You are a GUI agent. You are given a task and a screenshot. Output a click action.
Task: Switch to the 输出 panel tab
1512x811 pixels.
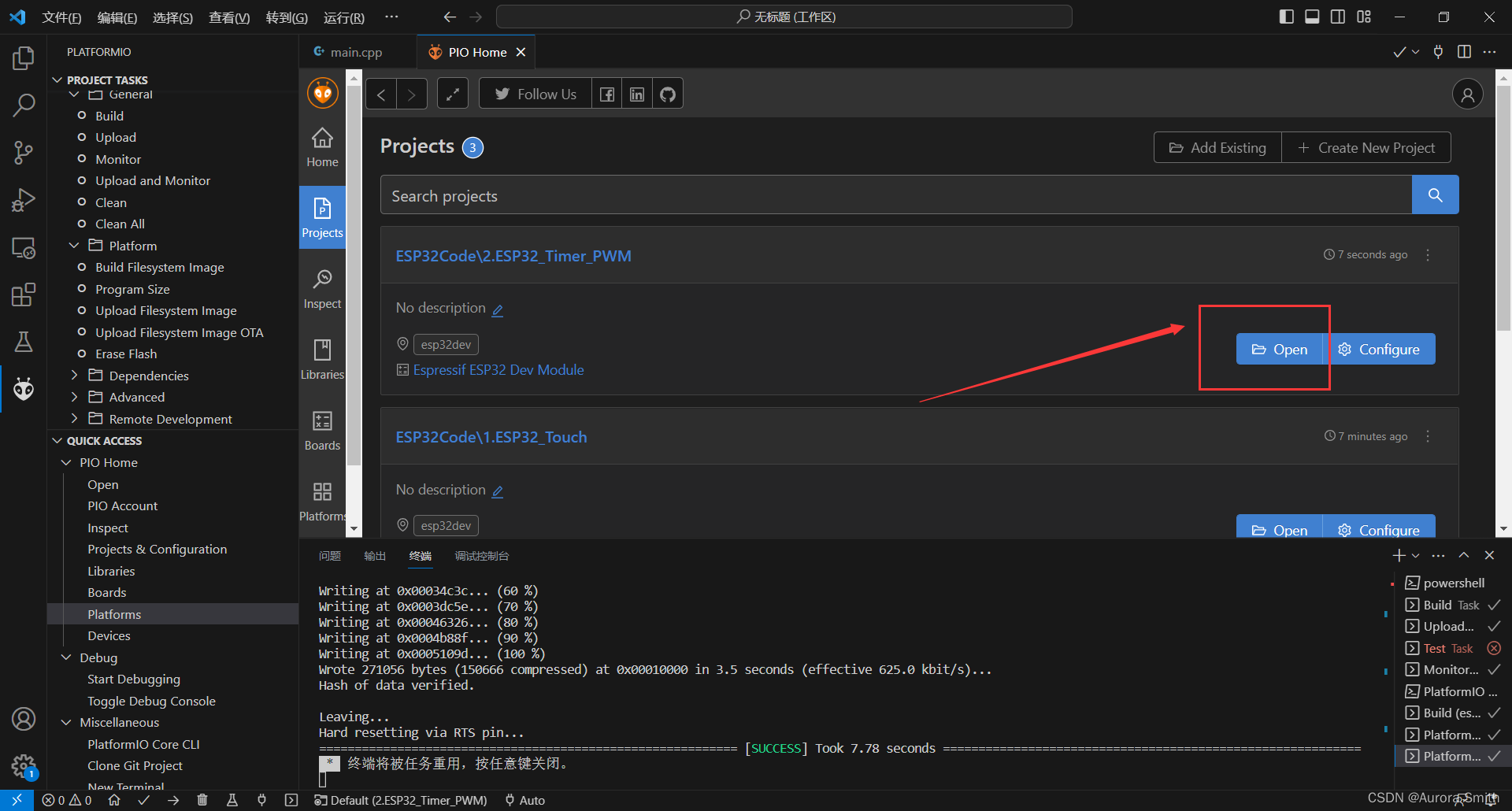[375, 556]
